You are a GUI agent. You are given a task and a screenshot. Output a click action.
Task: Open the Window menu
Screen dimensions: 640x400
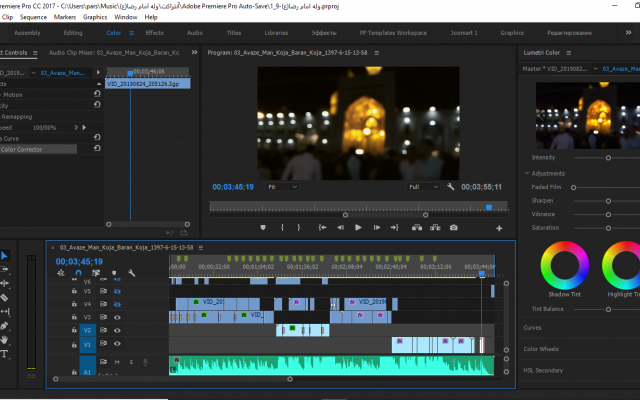pos(126,17)
